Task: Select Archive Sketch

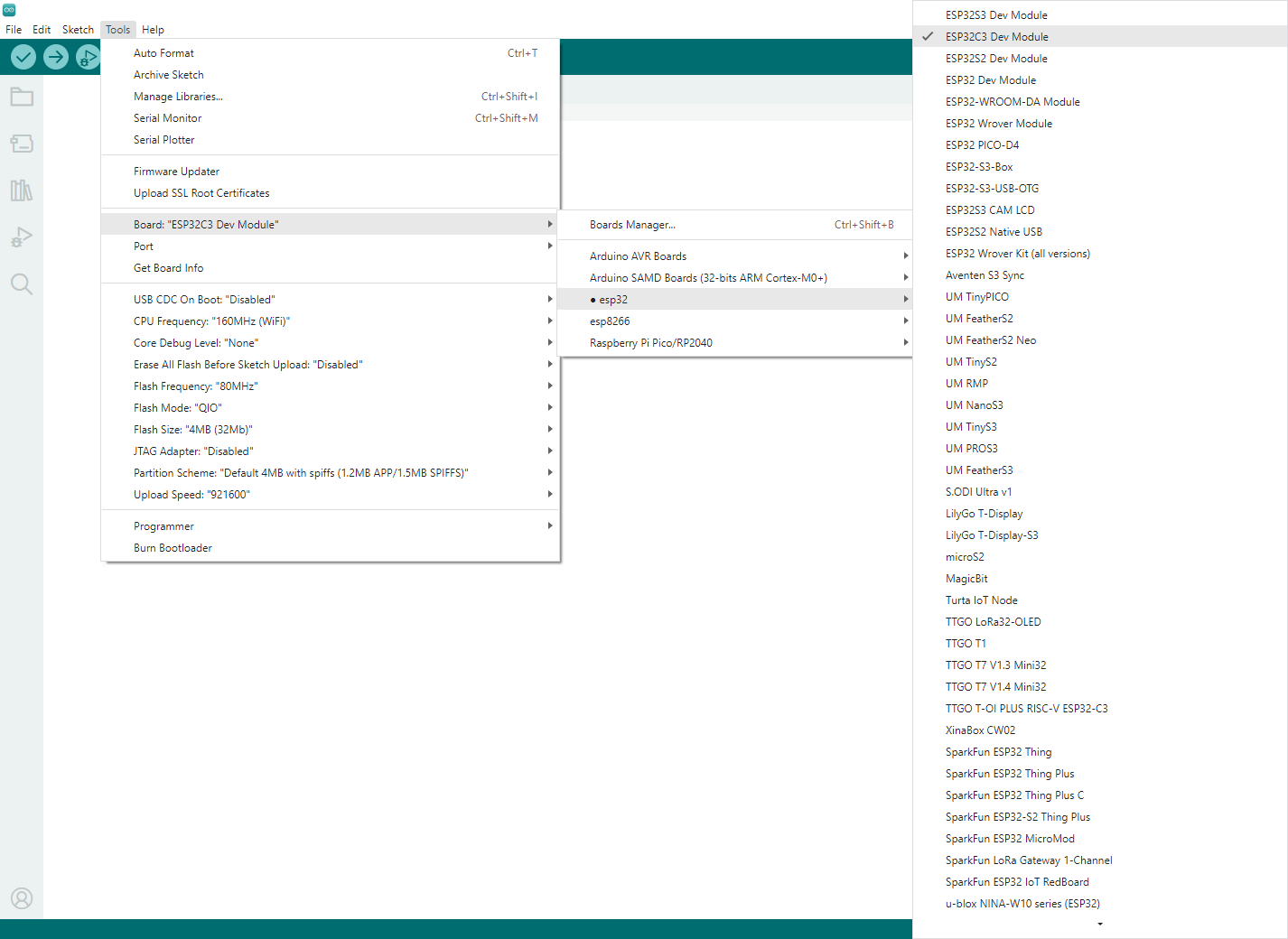Action: point(331,75)
